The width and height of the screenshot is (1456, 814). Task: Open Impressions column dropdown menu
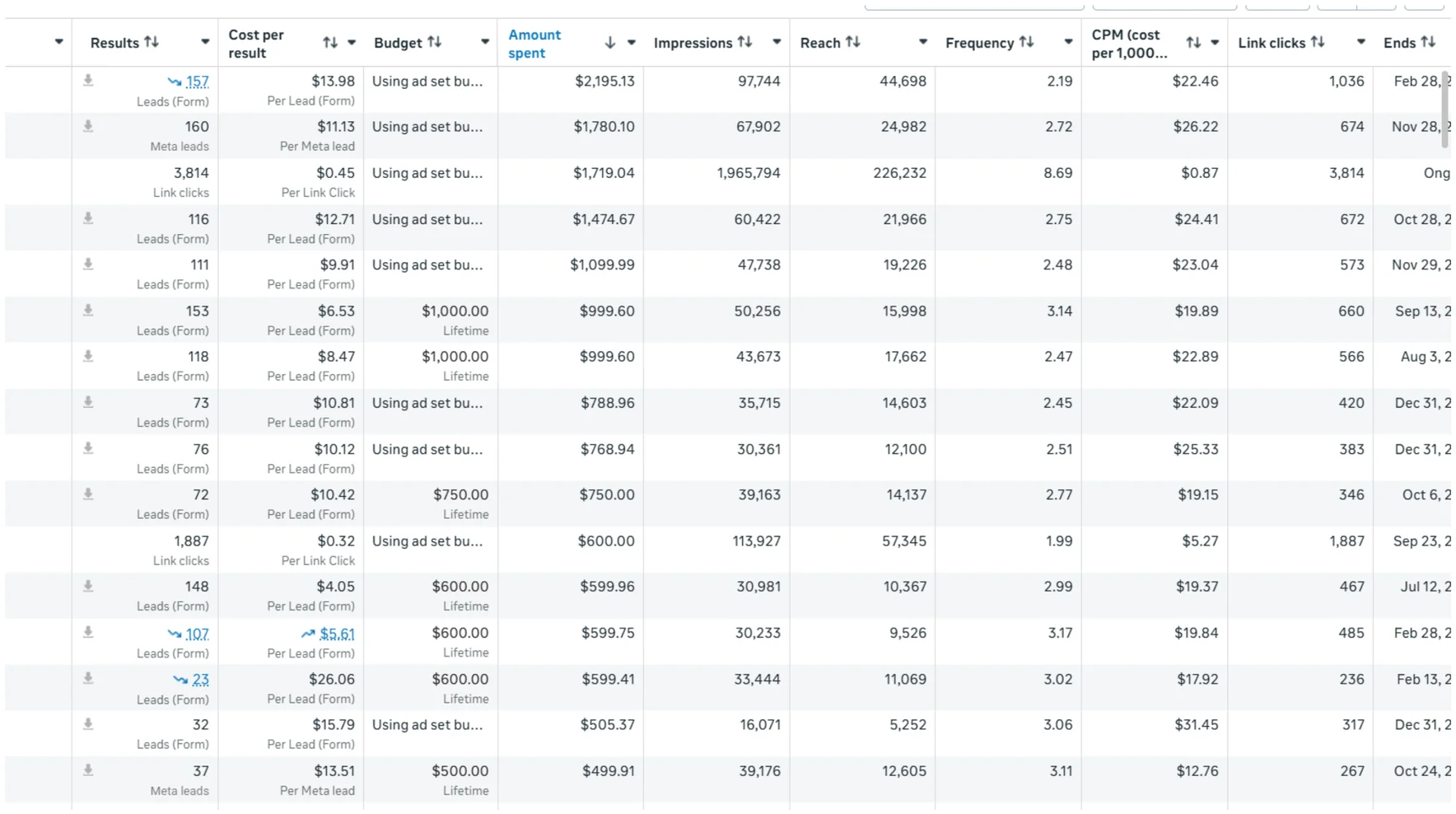point(777,42)
